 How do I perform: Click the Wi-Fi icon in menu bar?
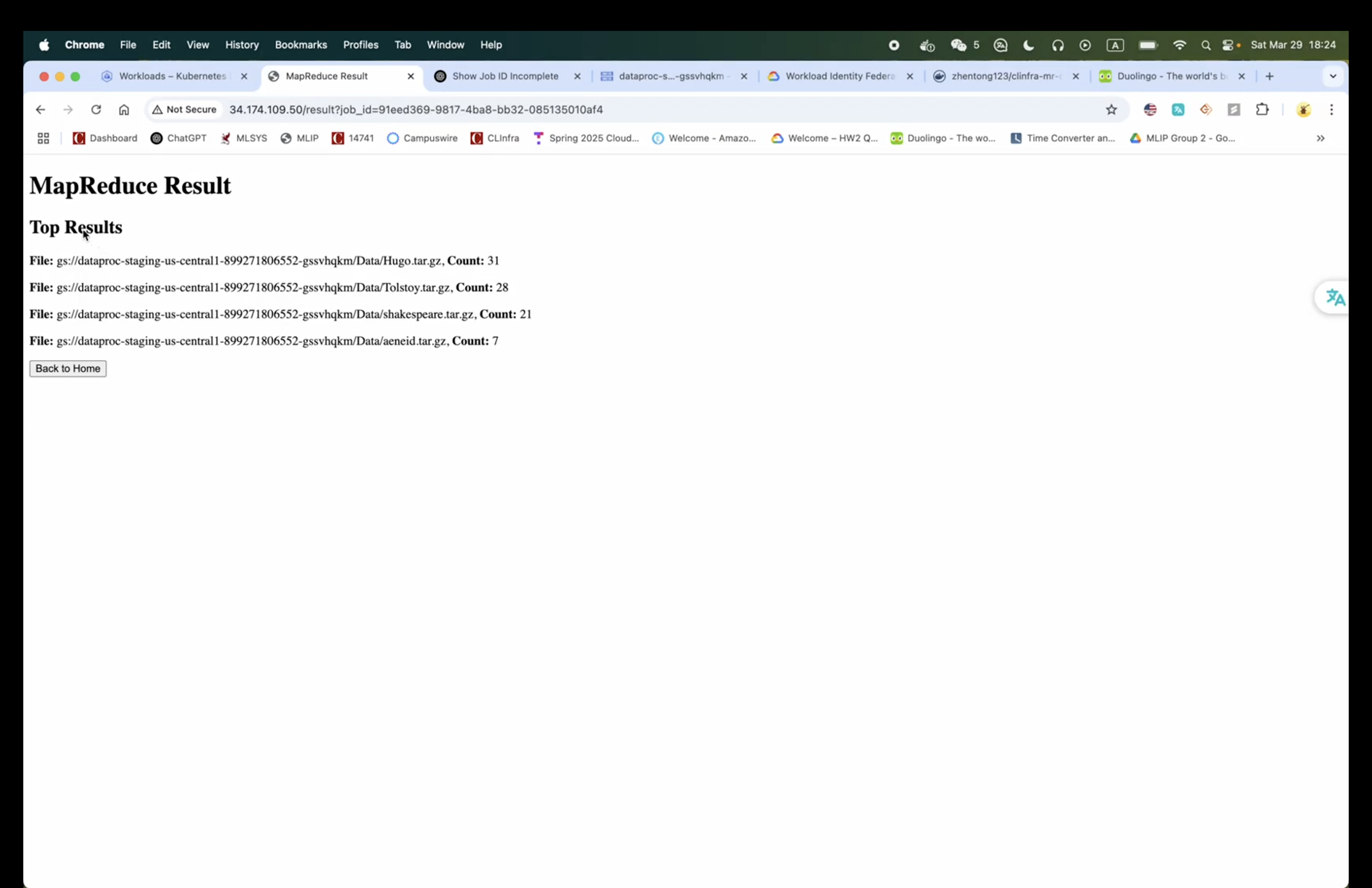(x=1179, y=45)
